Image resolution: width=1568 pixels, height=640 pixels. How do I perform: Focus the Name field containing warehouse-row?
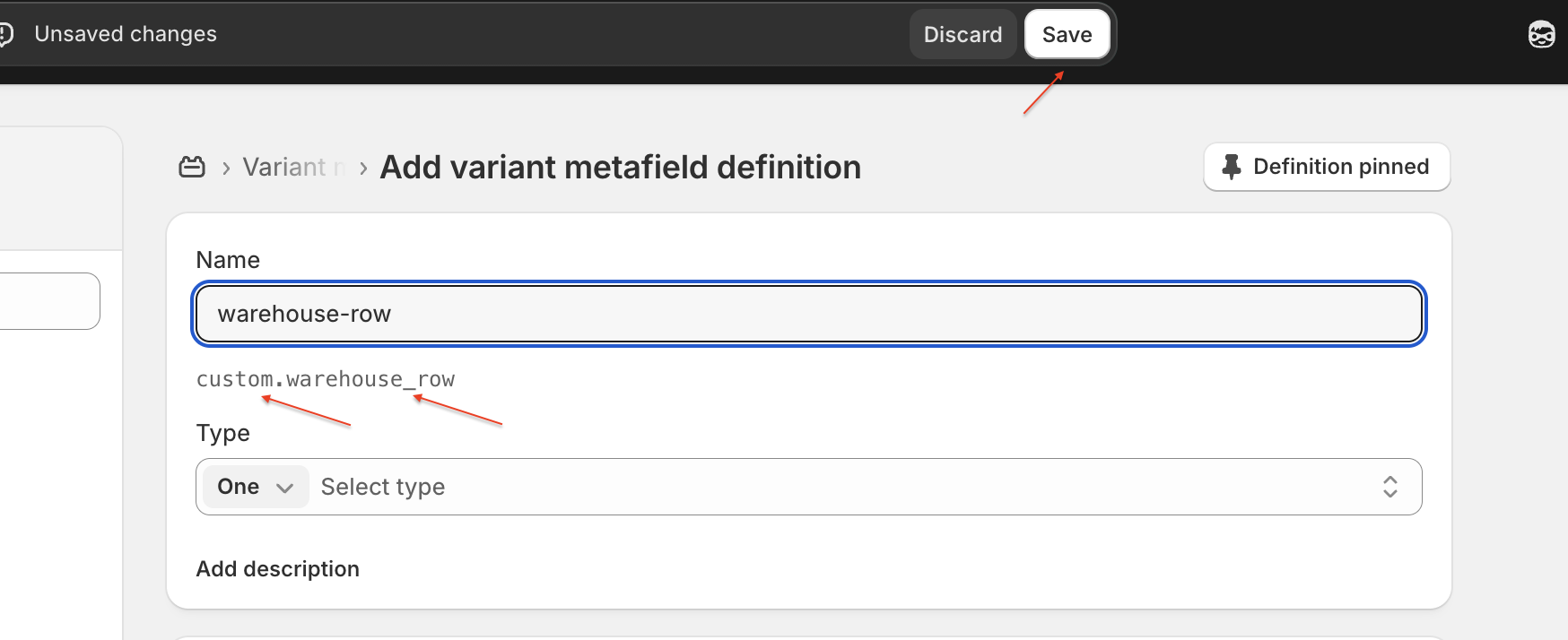tap(808, 314)
